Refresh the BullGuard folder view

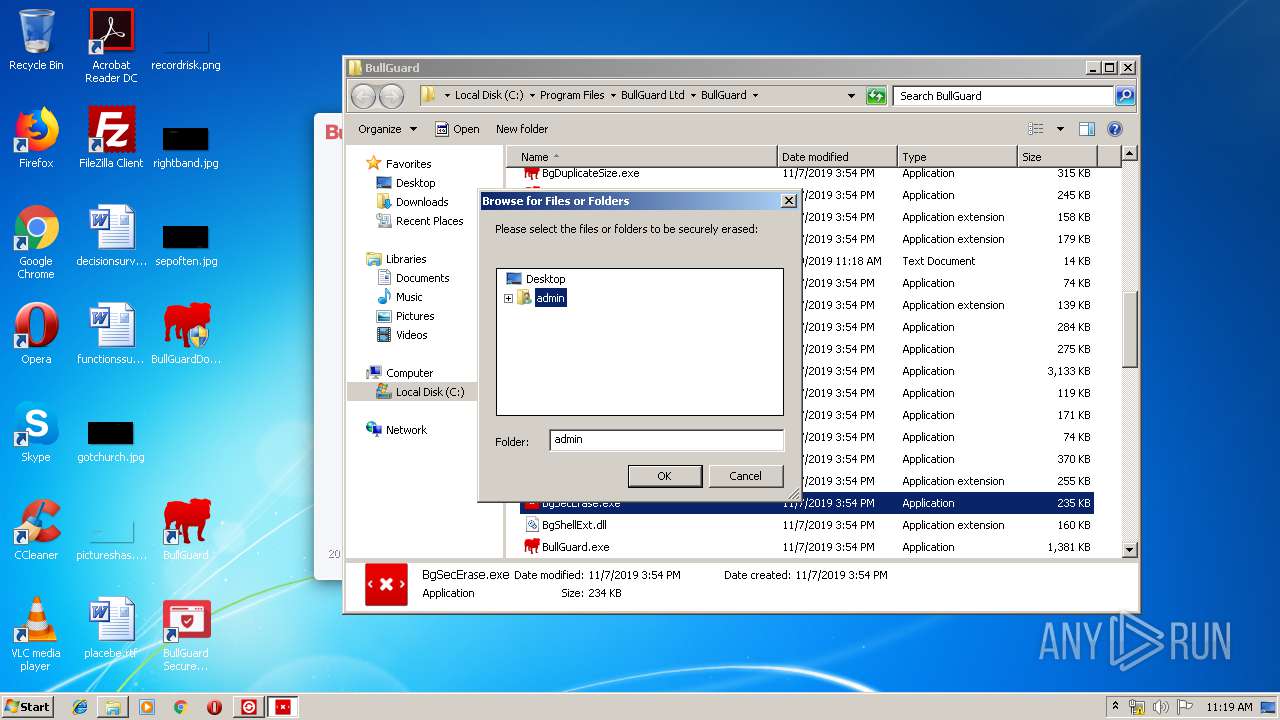click(x=876, y=96)
